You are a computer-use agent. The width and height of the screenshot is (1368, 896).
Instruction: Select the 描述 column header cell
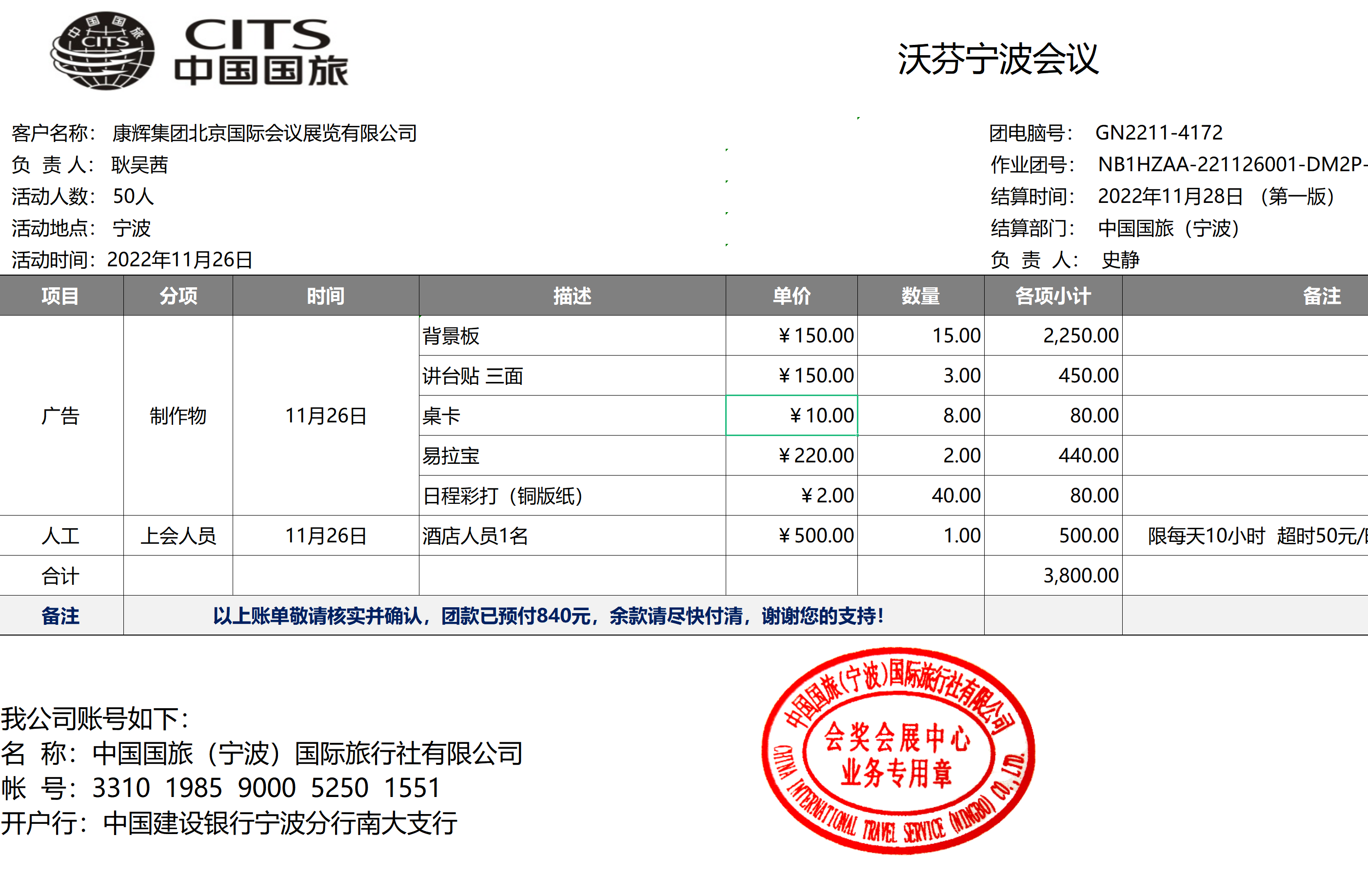tap(572, 296)
